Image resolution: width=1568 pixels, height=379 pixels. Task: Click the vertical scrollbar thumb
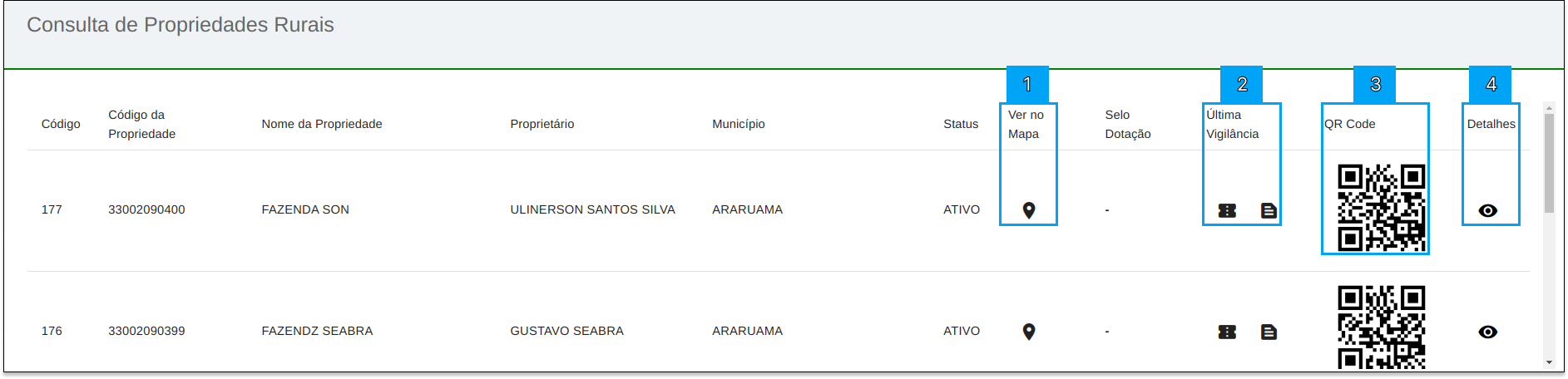pos(1549,163)
